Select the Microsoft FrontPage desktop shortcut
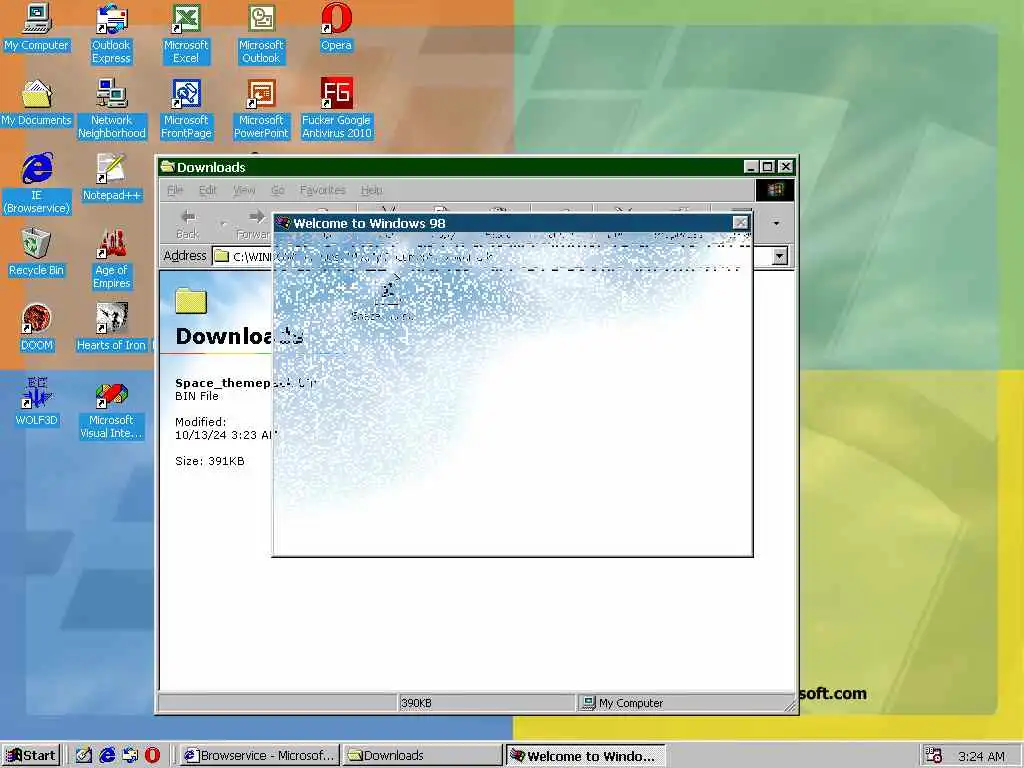Image resolution: width=1024 pixels, height=768 pixels. point(186,109)
